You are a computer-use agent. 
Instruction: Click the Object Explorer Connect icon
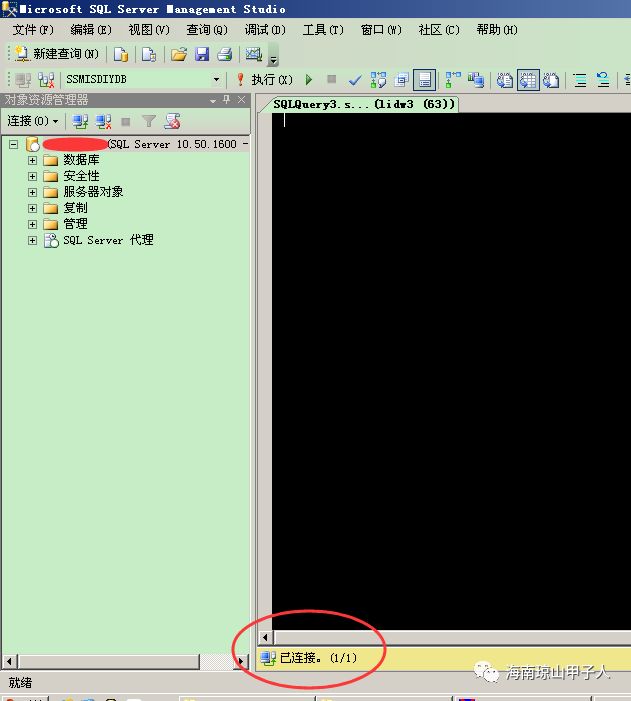coord(80,122)
